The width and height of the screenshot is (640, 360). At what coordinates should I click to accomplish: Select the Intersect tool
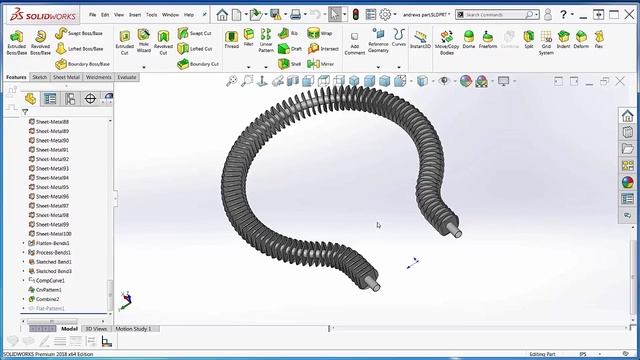[x=323, y=49]
